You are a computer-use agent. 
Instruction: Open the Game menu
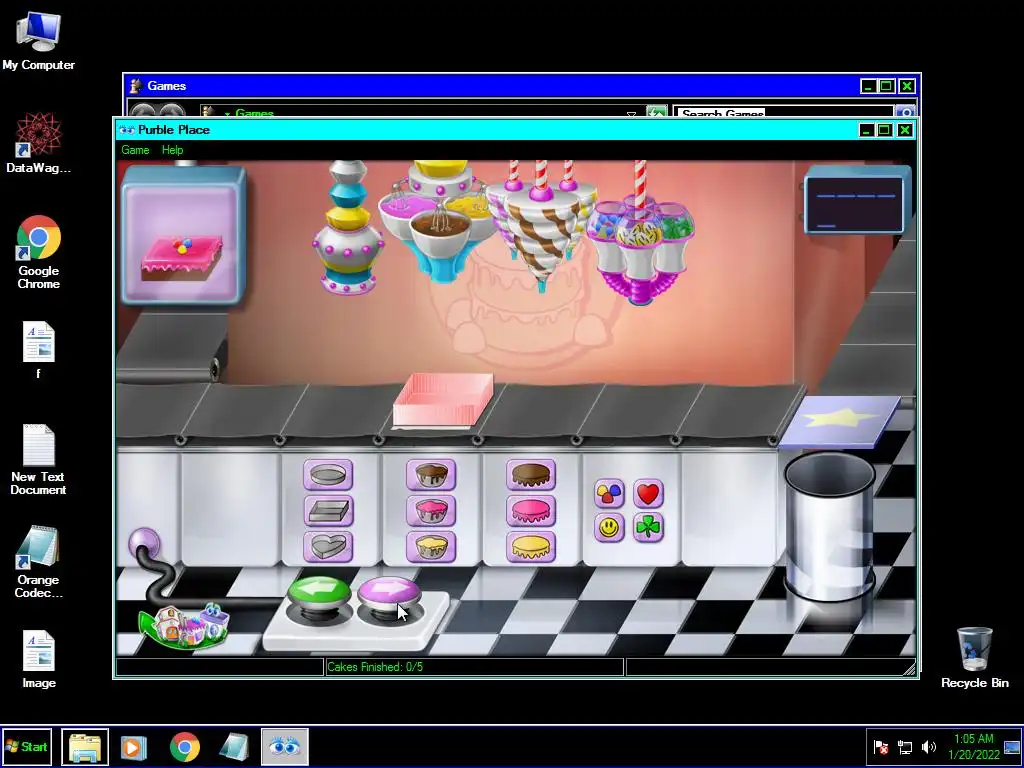point(135,150)
